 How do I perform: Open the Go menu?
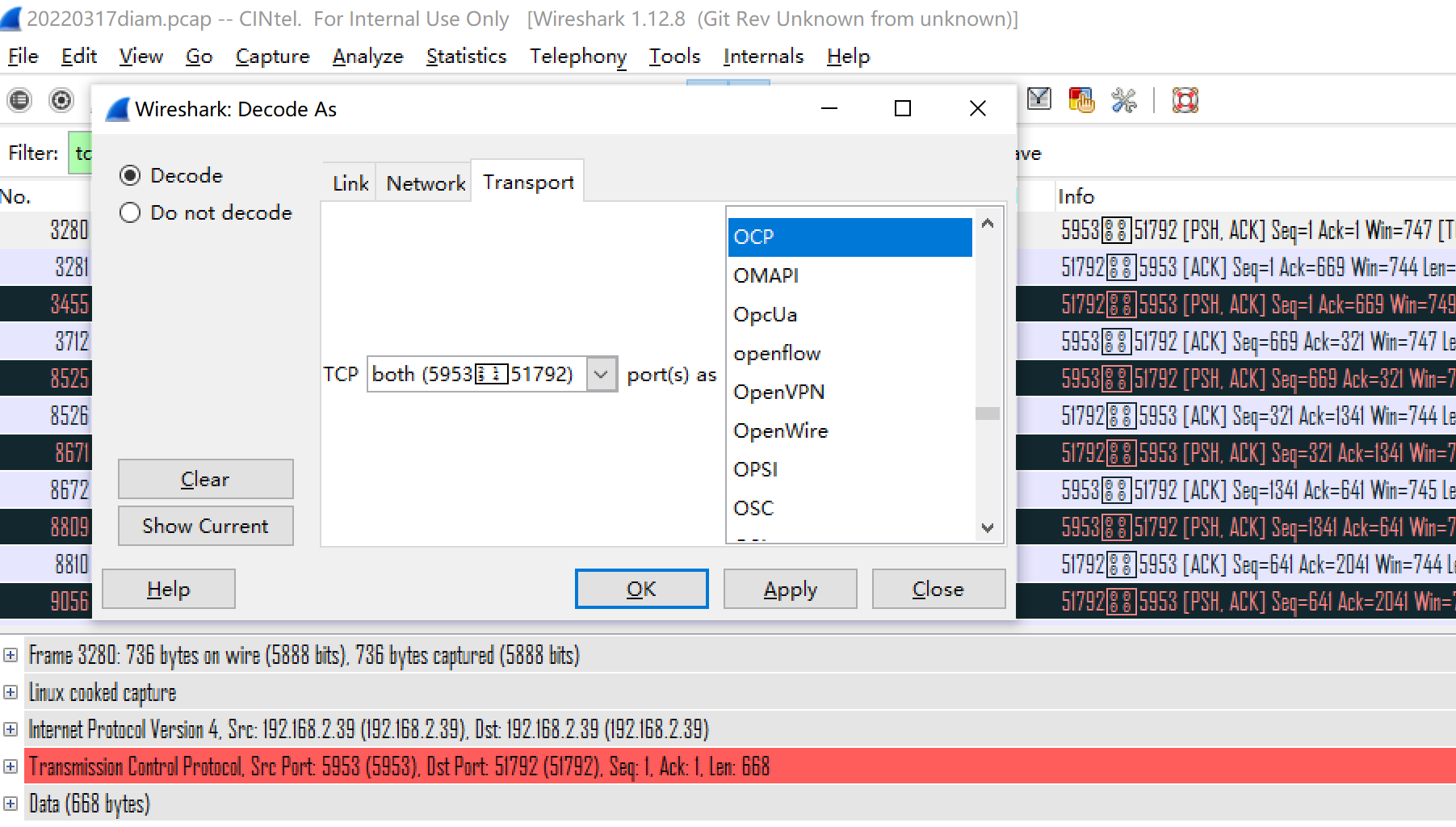coord(199,57)
